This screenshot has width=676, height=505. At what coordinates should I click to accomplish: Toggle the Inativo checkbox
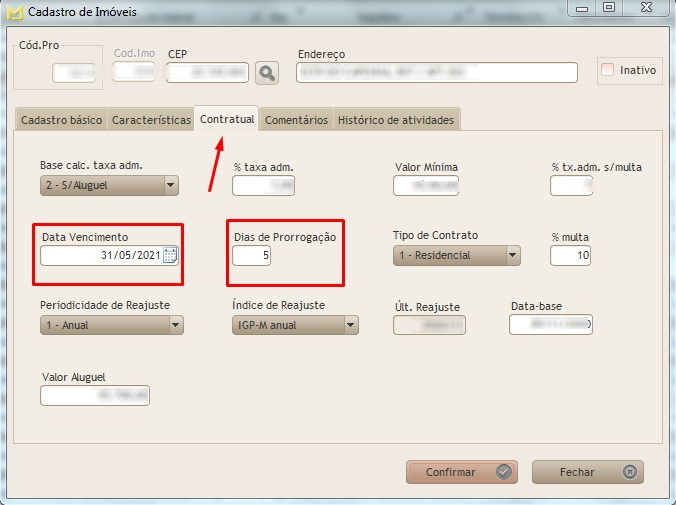click(x=608, y=70)
